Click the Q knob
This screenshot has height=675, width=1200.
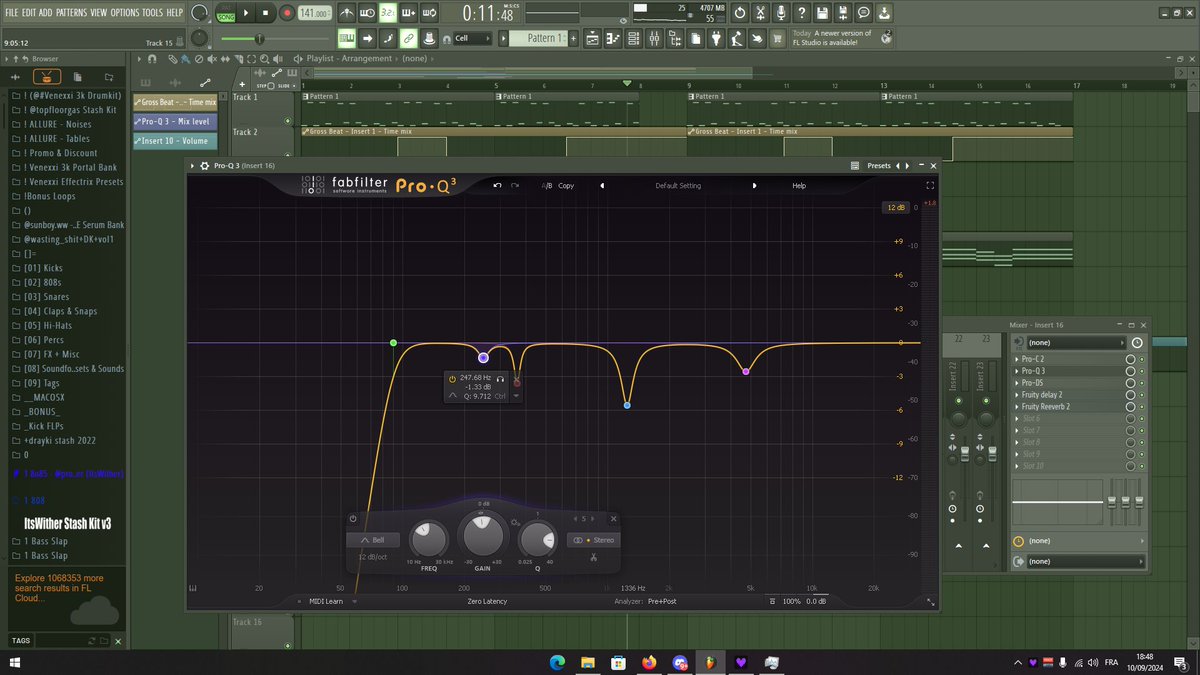click(x=538, y=541)
